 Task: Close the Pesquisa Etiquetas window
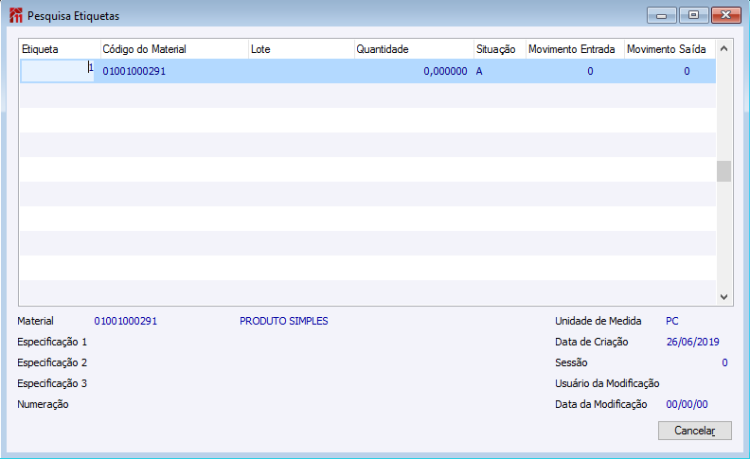726,15
